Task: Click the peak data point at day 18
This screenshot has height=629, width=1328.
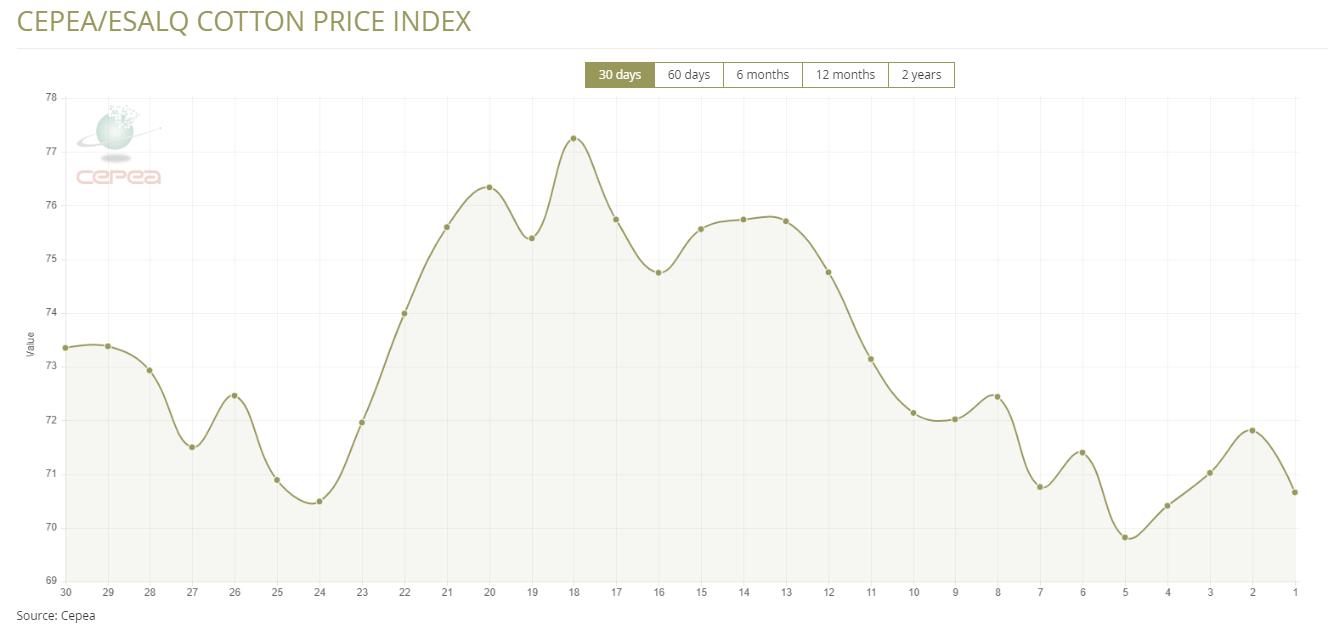Action: pyautogui.click(x=574, y=138)
